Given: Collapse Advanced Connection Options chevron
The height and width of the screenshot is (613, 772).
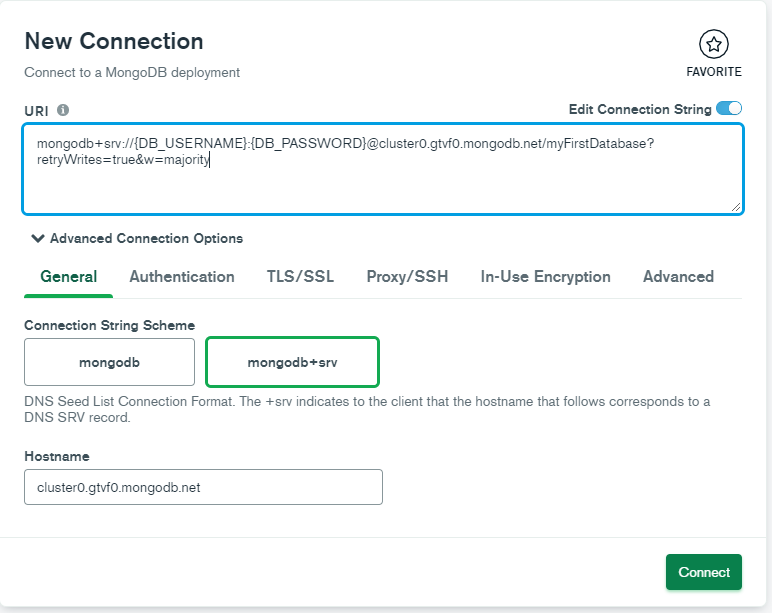Looking at the screenshot, I should click(x=37, y=238).
